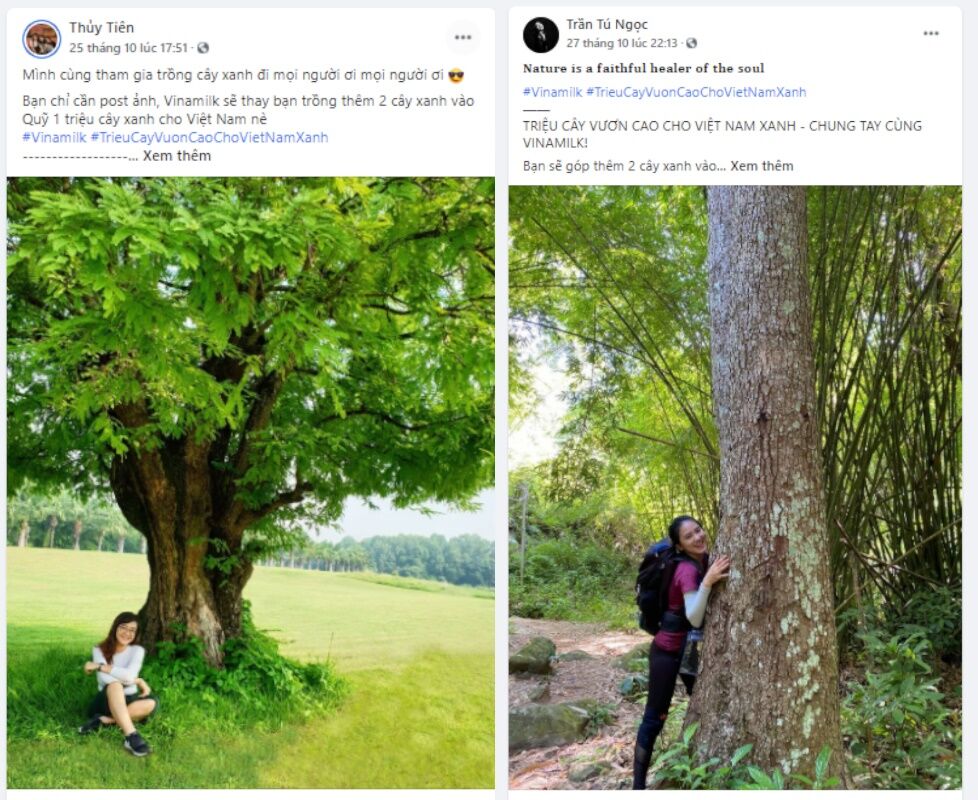978x800 pixels.
Task: Click #TrieuCayVuonCaoChoVietNamXanh in Trần Tú Ngọc's post
Action: click(695, 92)
